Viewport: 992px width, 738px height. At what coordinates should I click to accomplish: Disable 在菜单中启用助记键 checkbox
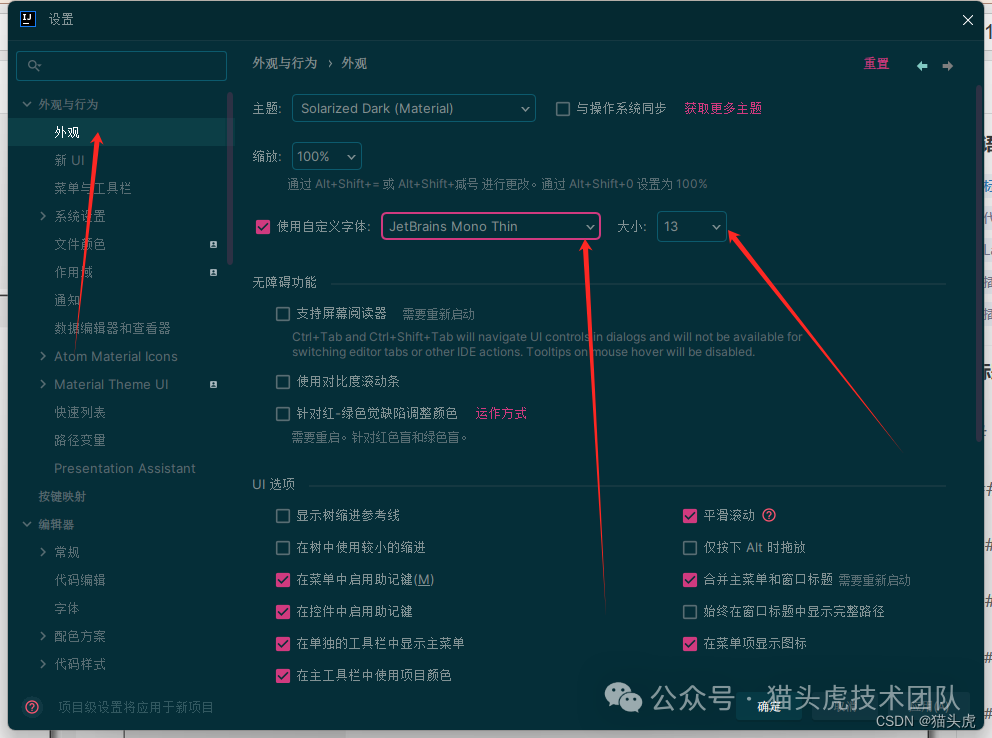click(x=283, y=580)
